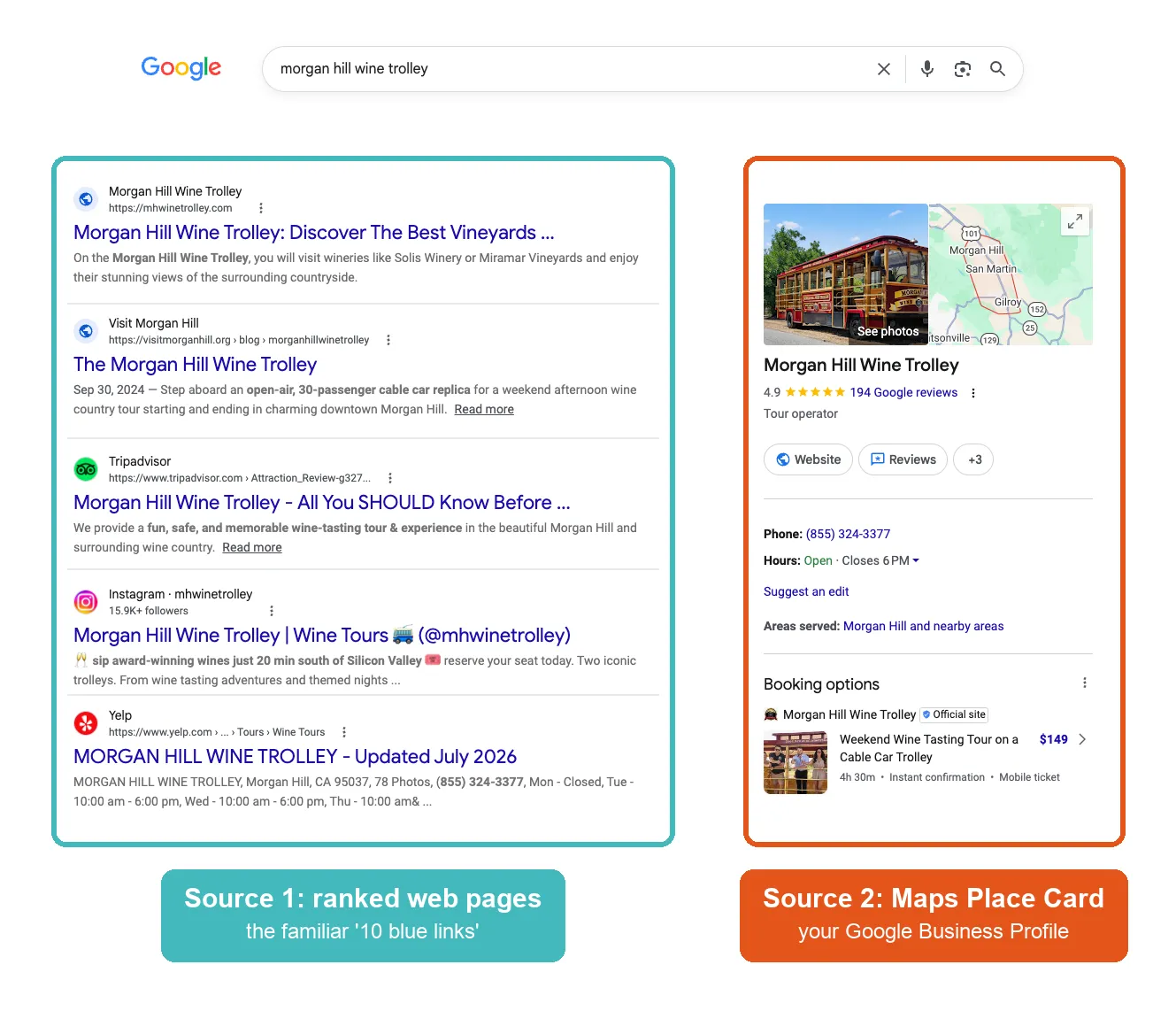This screenshot has width=1176, height=1011.
Task: Click the trolley 'See photos' thumbnail
Action: [x=845, y=274]
